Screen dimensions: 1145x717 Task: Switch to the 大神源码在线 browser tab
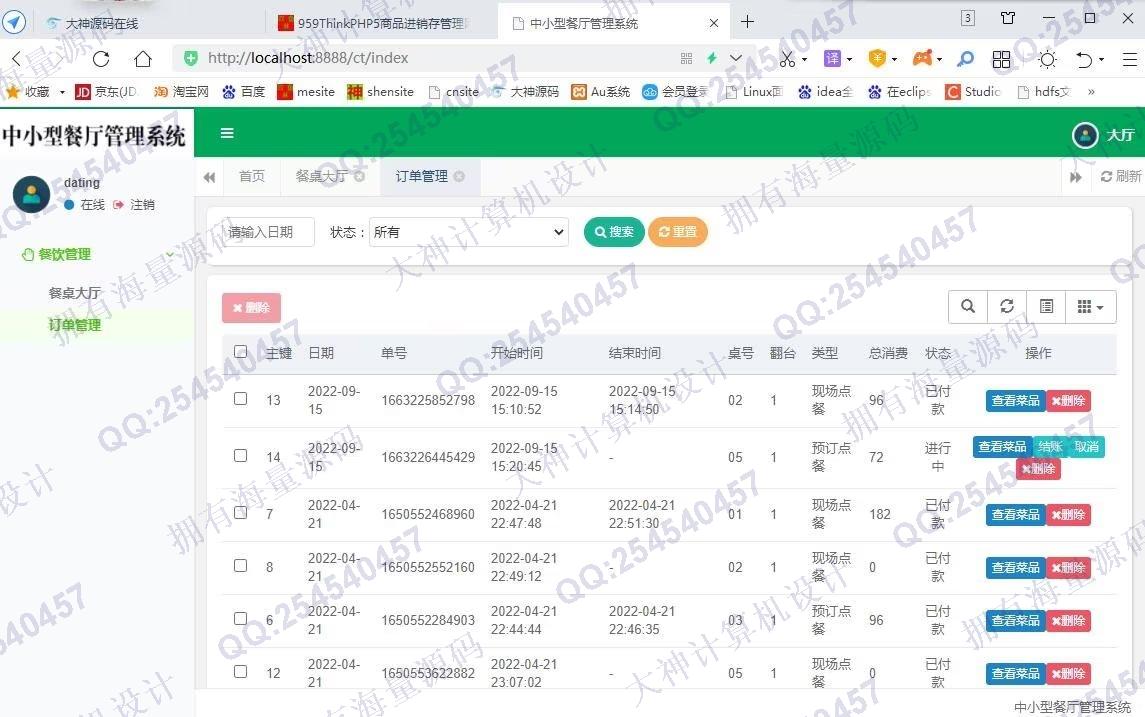tap(102, 23)
